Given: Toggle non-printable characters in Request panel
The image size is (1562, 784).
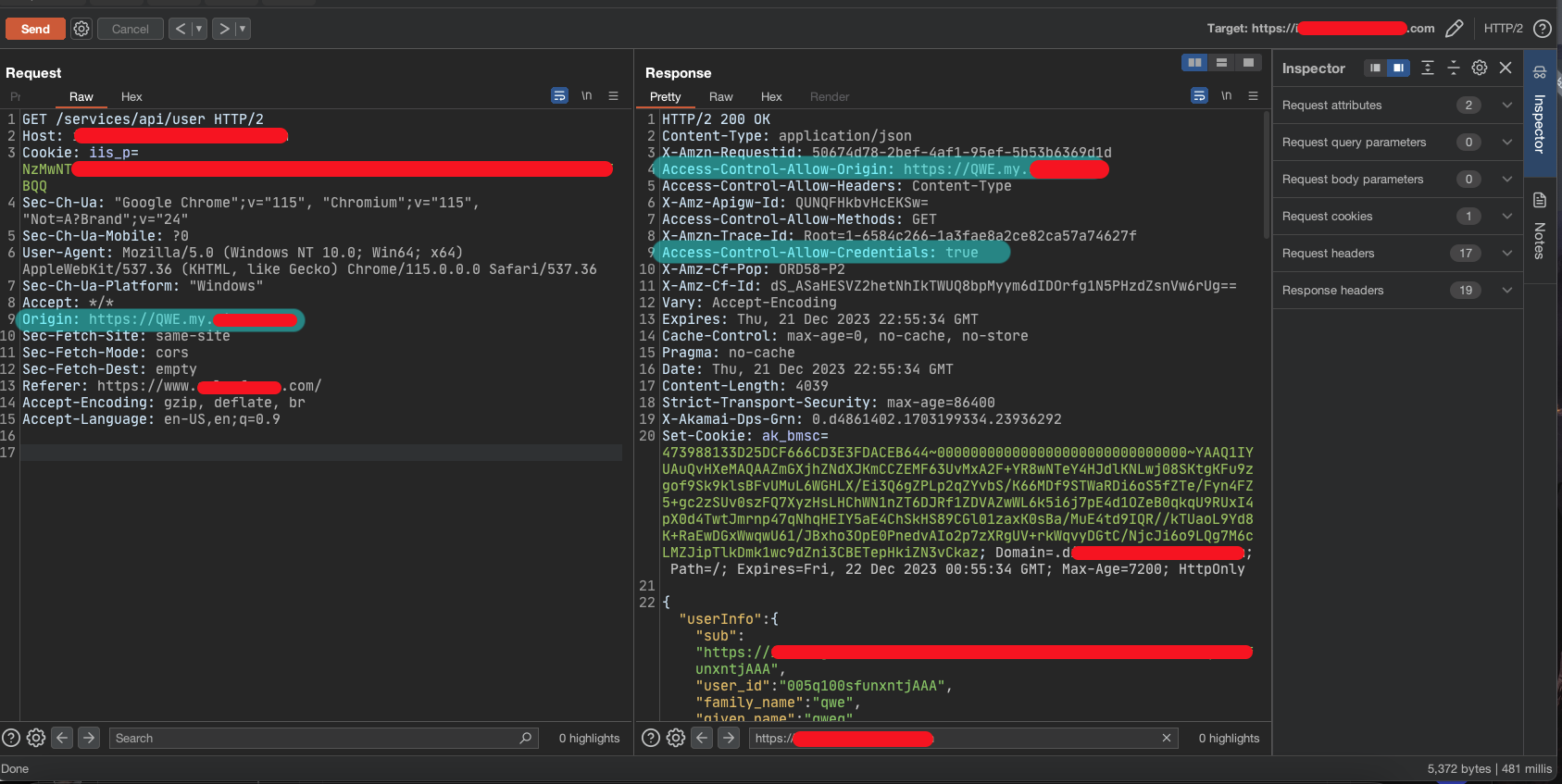Looking at the screenshot, I should 586,95.
